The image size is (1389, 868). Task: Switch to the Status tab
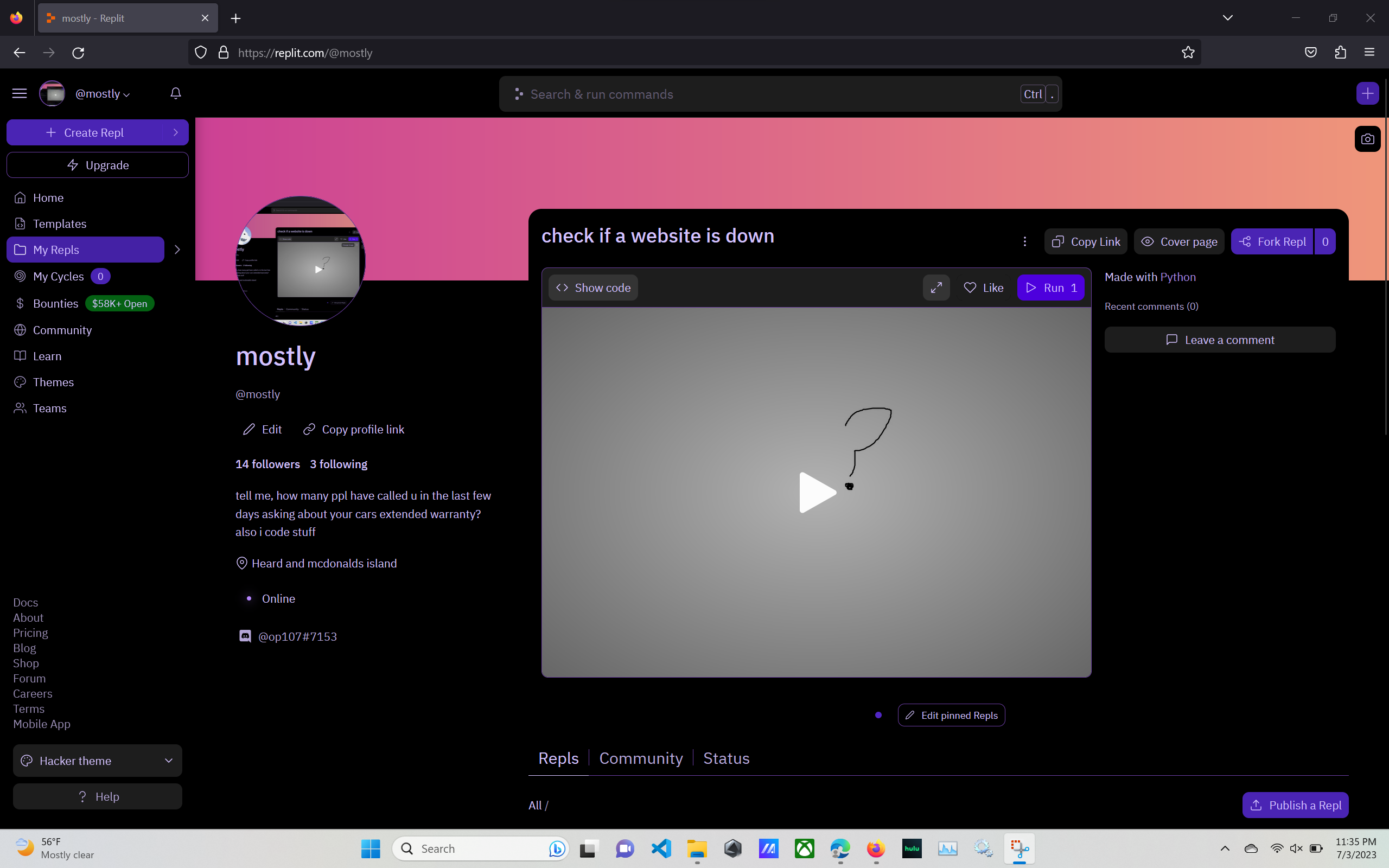[727, 758]
